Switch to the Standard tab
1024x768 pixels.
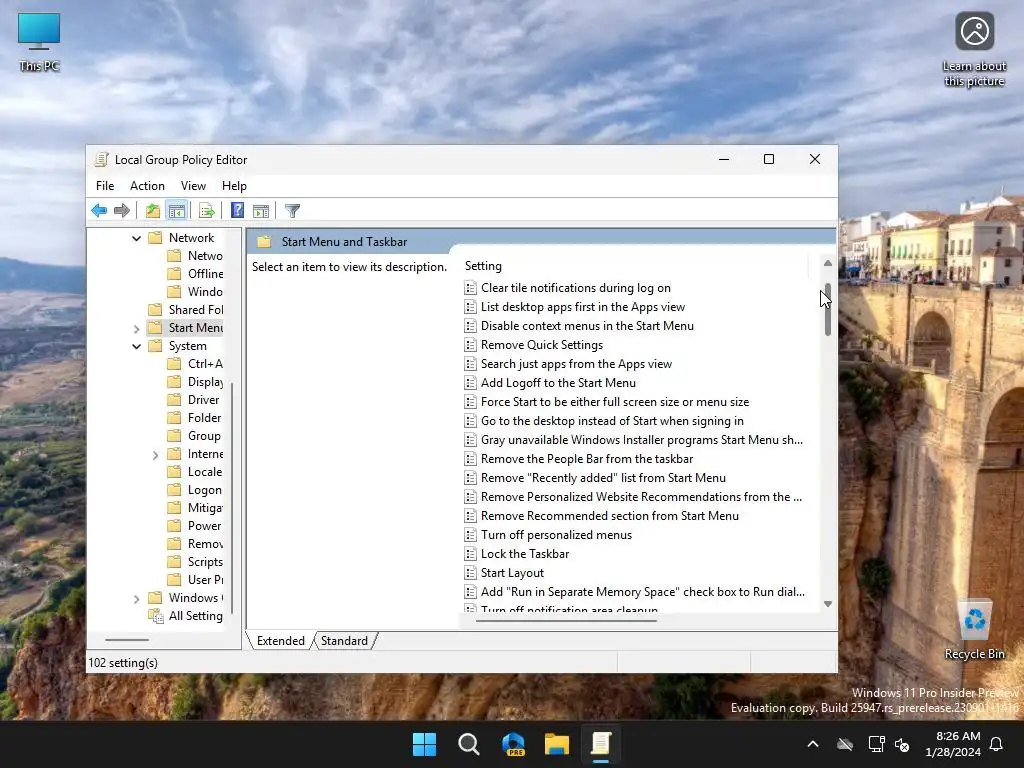click(x=344, y=641)
